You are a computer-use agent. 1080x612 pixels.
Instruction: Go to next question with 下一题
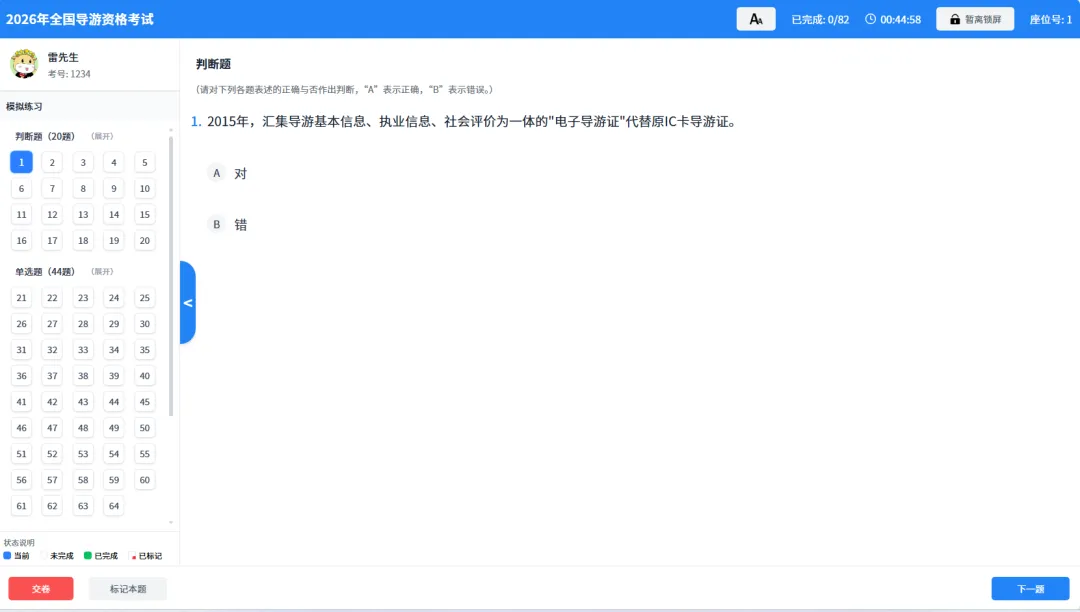click(1030, 589)
